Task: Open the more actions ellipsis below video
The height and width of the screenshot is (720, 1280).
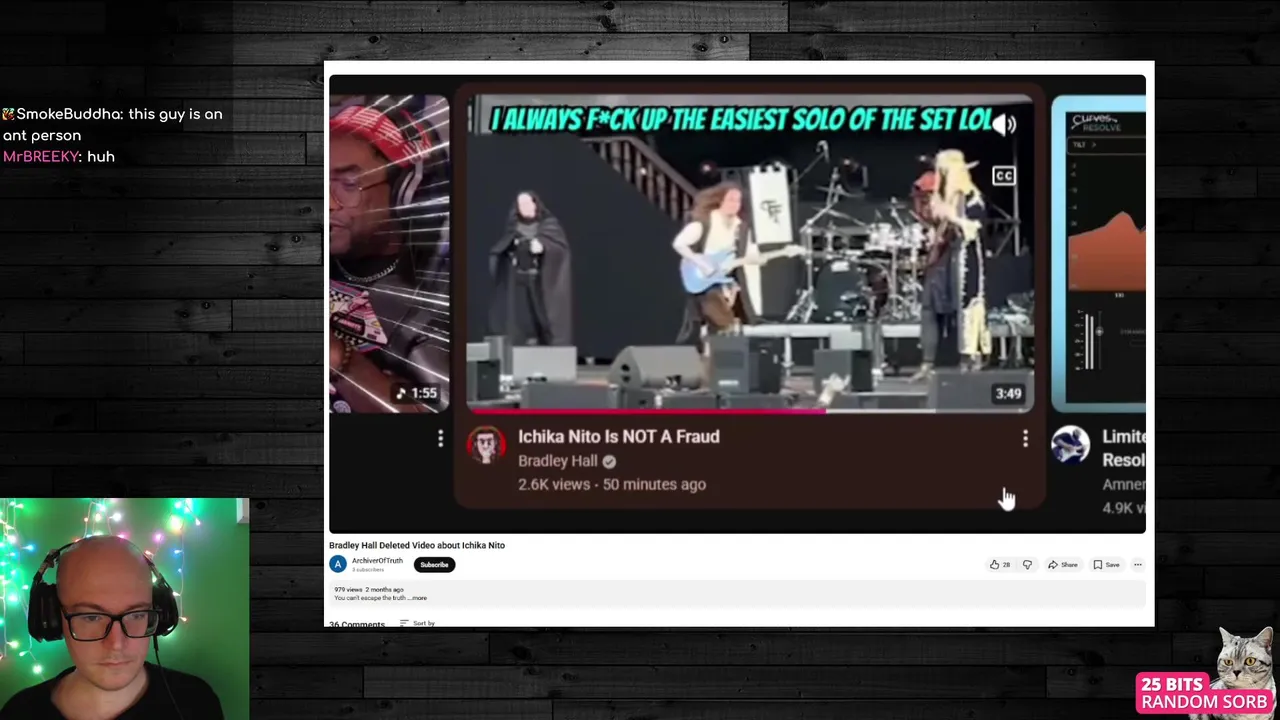Action: pos(1137,565)
